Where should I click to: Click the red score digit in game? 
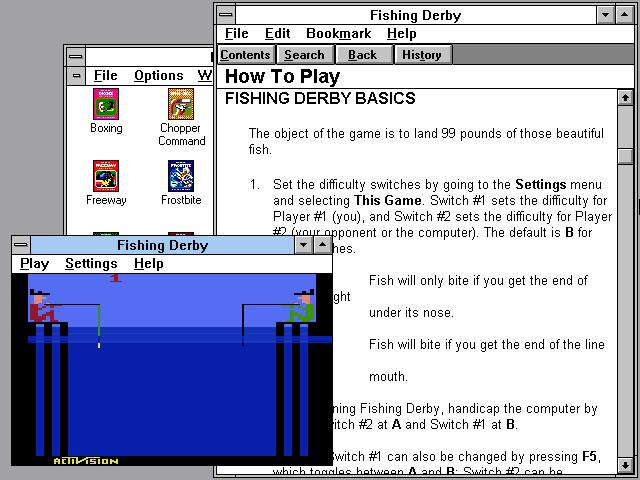pyautogui.click(x=116, y=278)
